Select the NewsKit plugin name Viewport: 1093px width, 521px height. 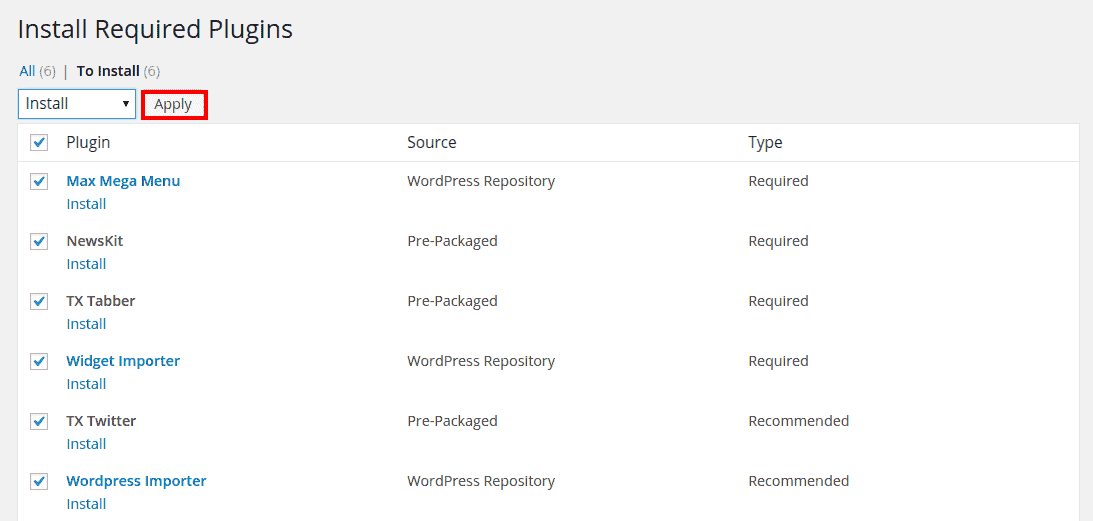(95, 241)
